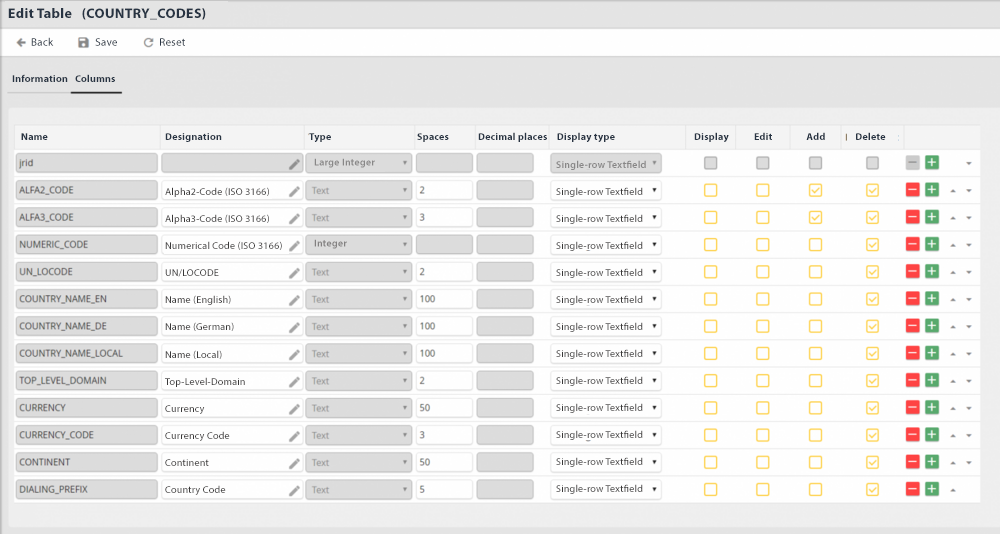Click Designation field containing UN/LOCODE

[232, 272]
